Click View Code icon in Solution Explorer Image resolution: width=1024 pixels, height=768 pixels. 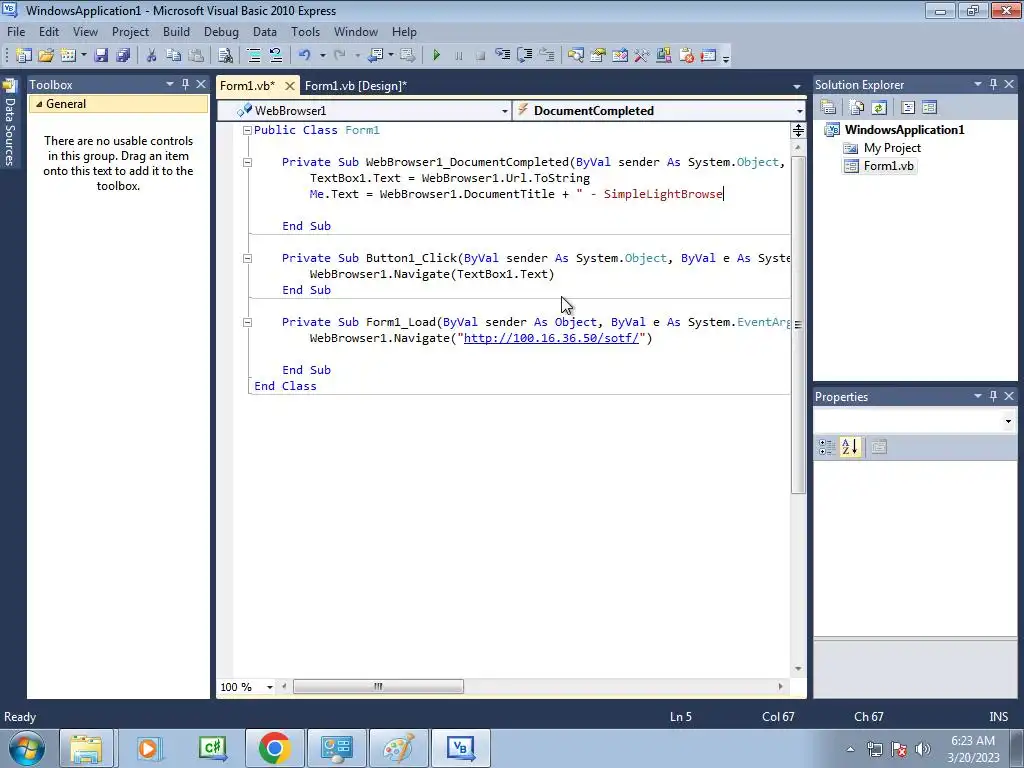(x=908, y=108)
